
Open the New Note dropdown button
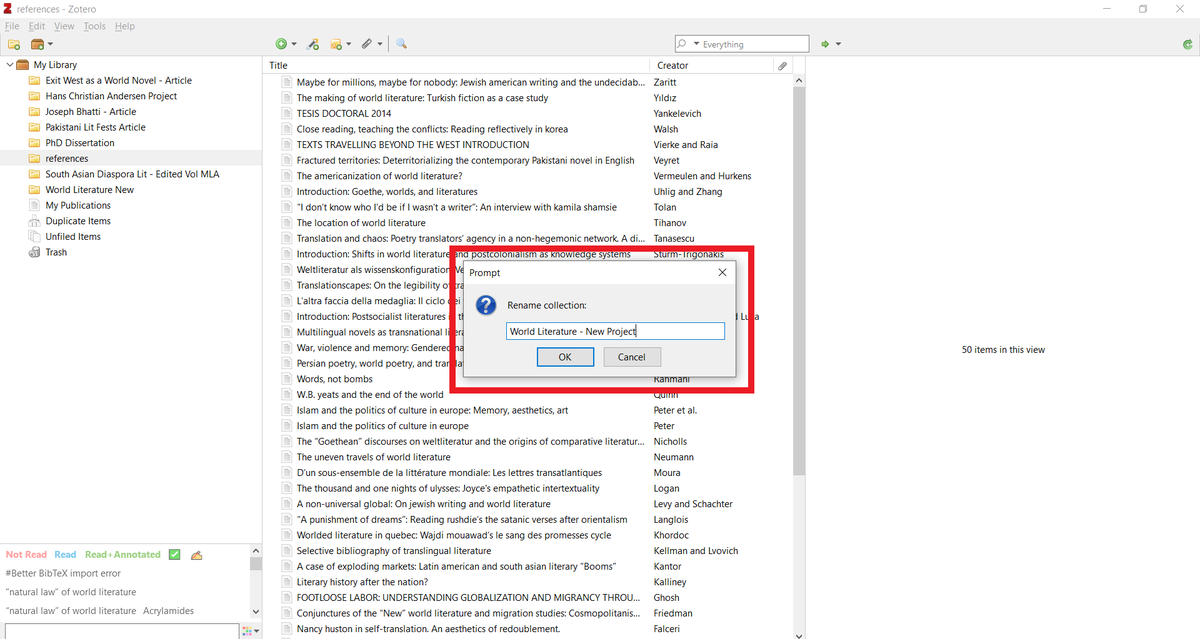tap(340, 44)
